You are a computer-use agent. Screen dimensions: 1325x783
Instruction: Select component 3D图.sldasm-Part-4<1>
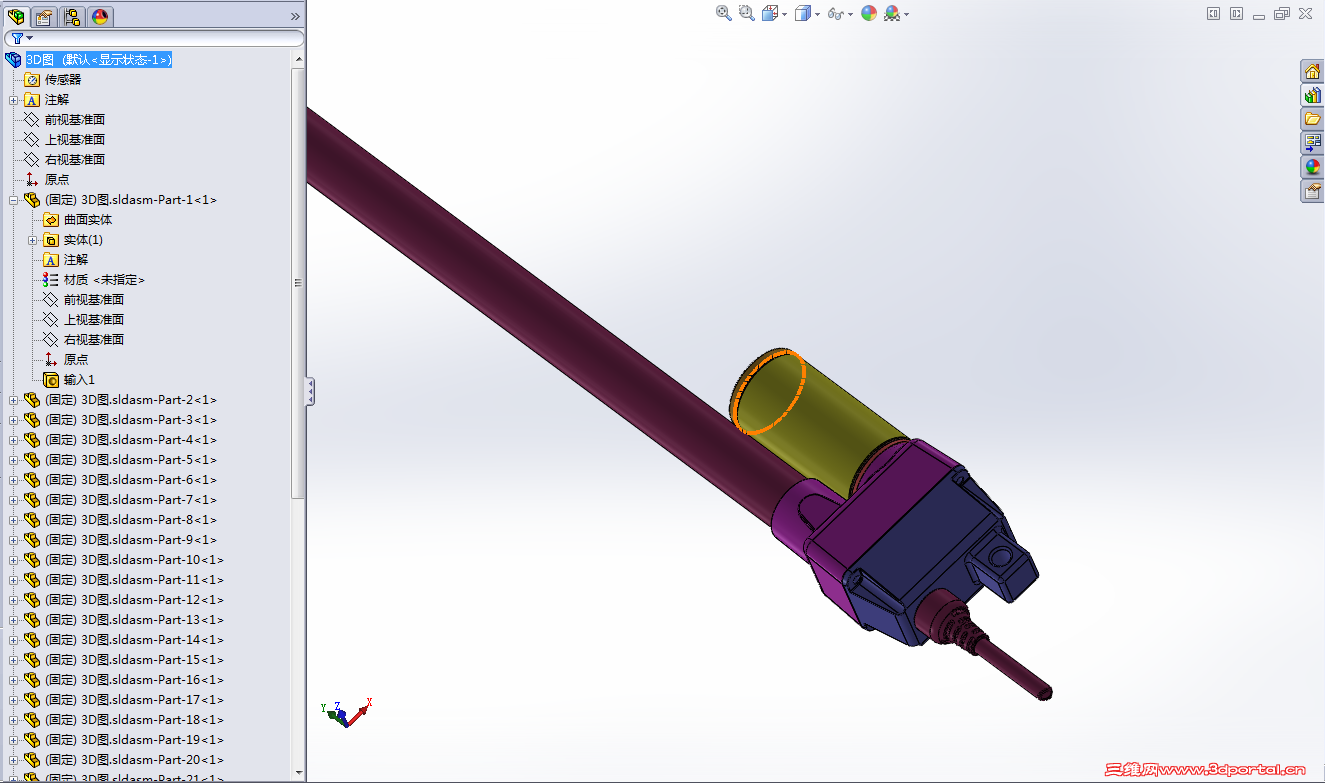(131, 440)
